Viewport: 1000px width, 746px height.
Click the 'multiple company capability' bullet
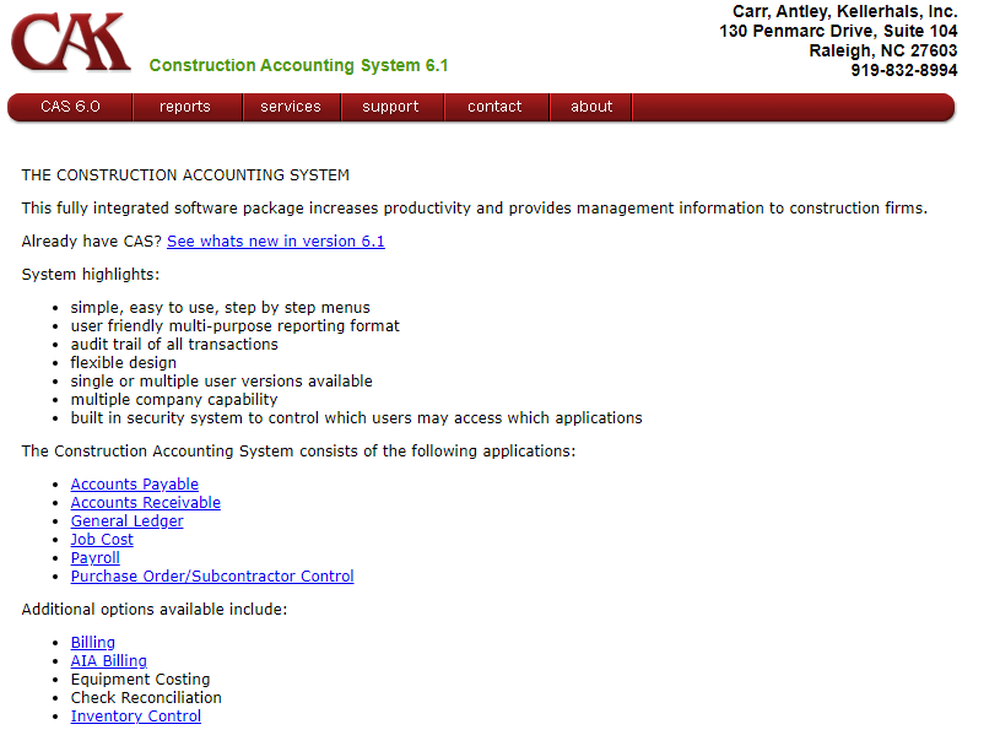174,399
